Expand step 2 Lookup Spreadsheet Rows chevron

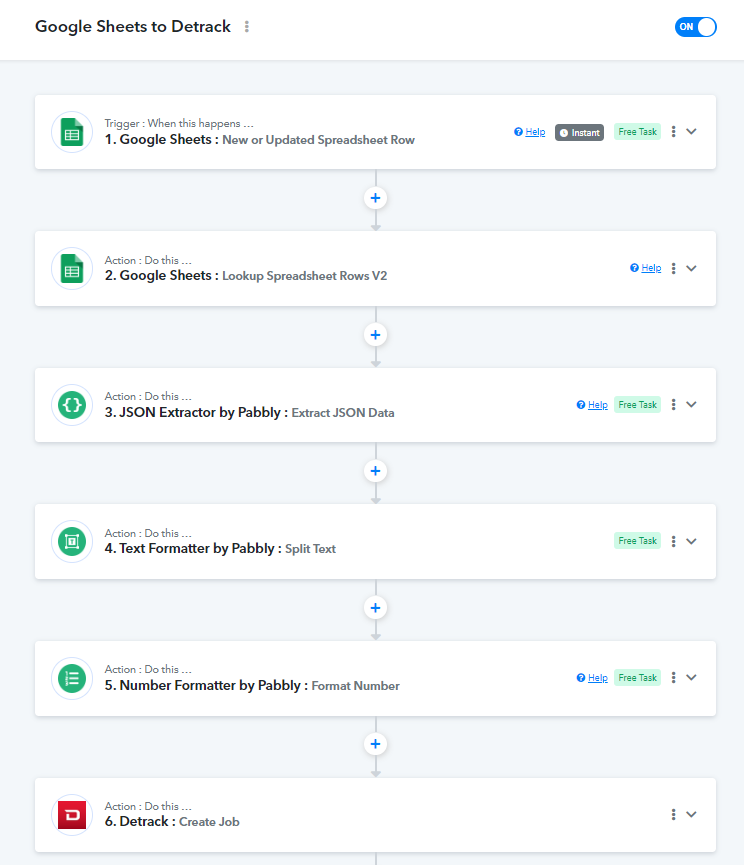(691, 268)
